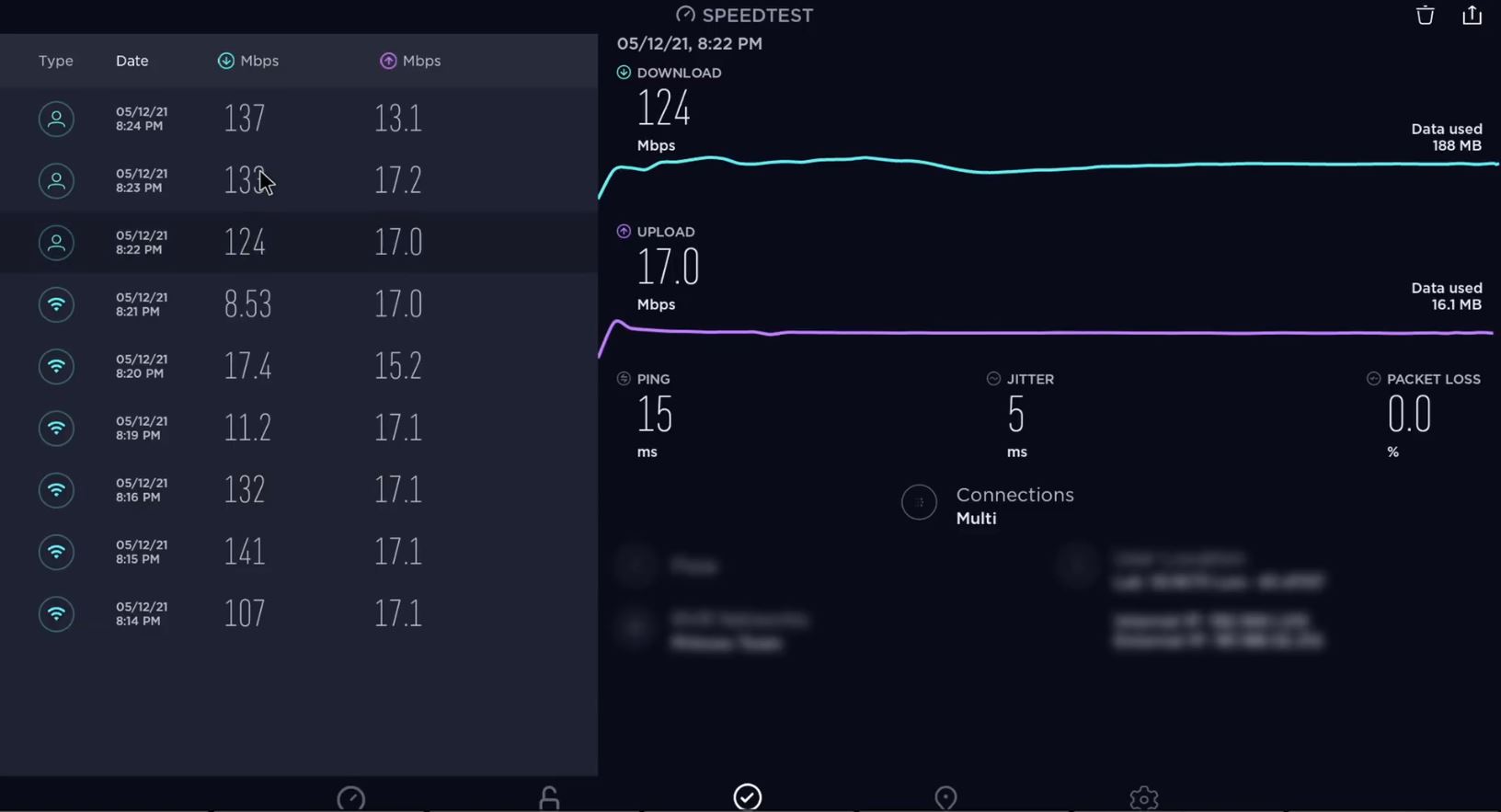Open the result with download 141

click(299, 552)
